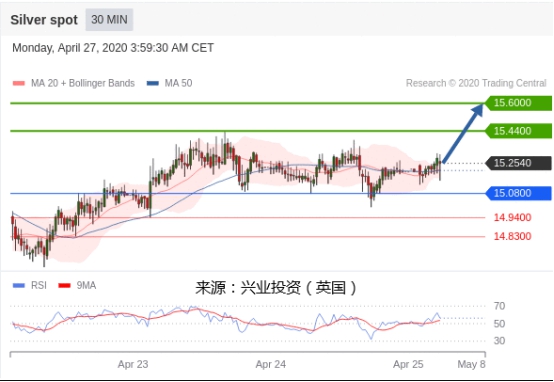Click the RSI 30 level label

tap(499, 341)
